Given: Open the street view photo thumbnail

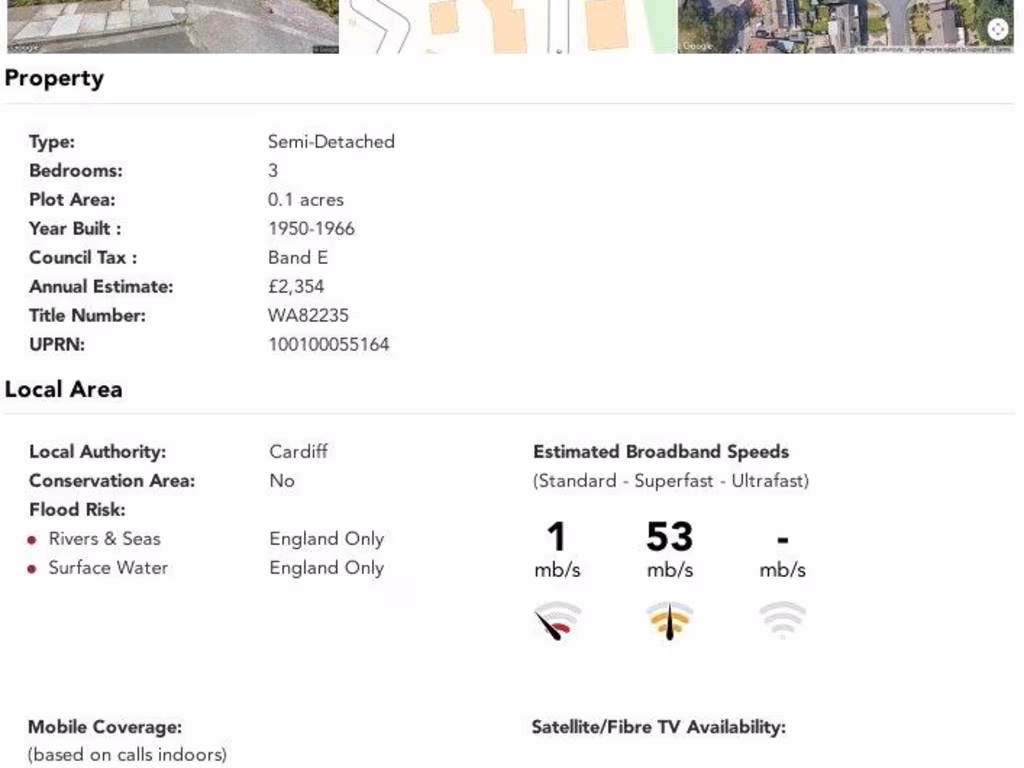Looking at the screenshot, I should [x=173, y=26].
